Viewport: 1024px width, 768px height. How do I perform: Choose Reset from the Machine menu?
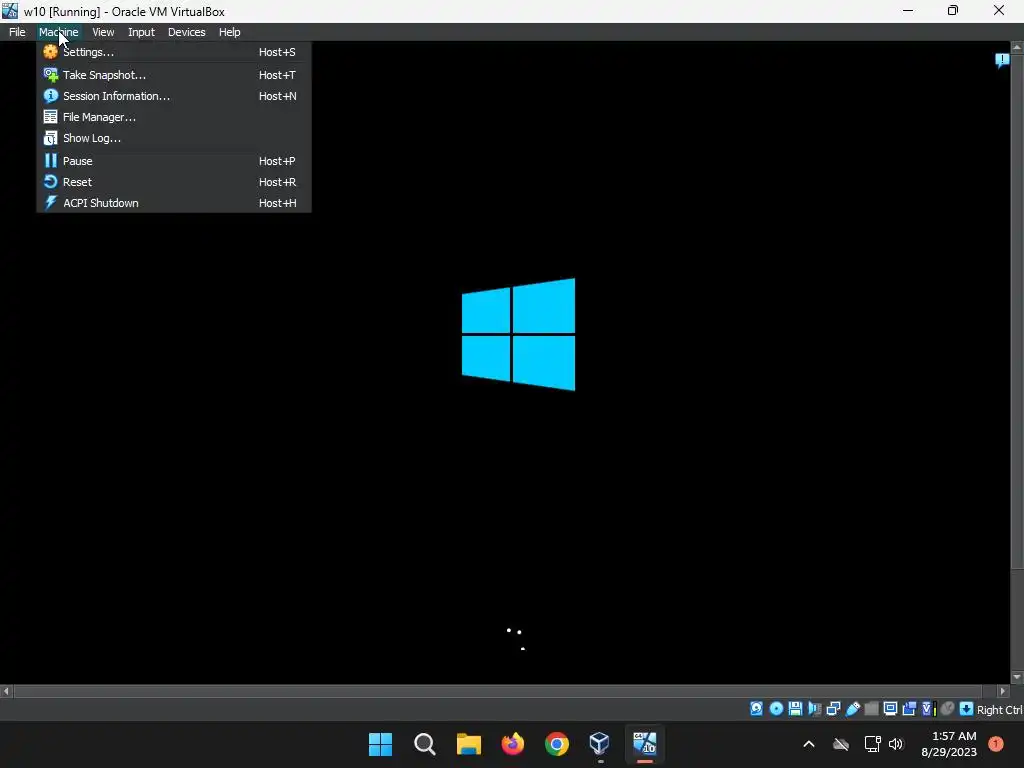(x=174, y=182)
